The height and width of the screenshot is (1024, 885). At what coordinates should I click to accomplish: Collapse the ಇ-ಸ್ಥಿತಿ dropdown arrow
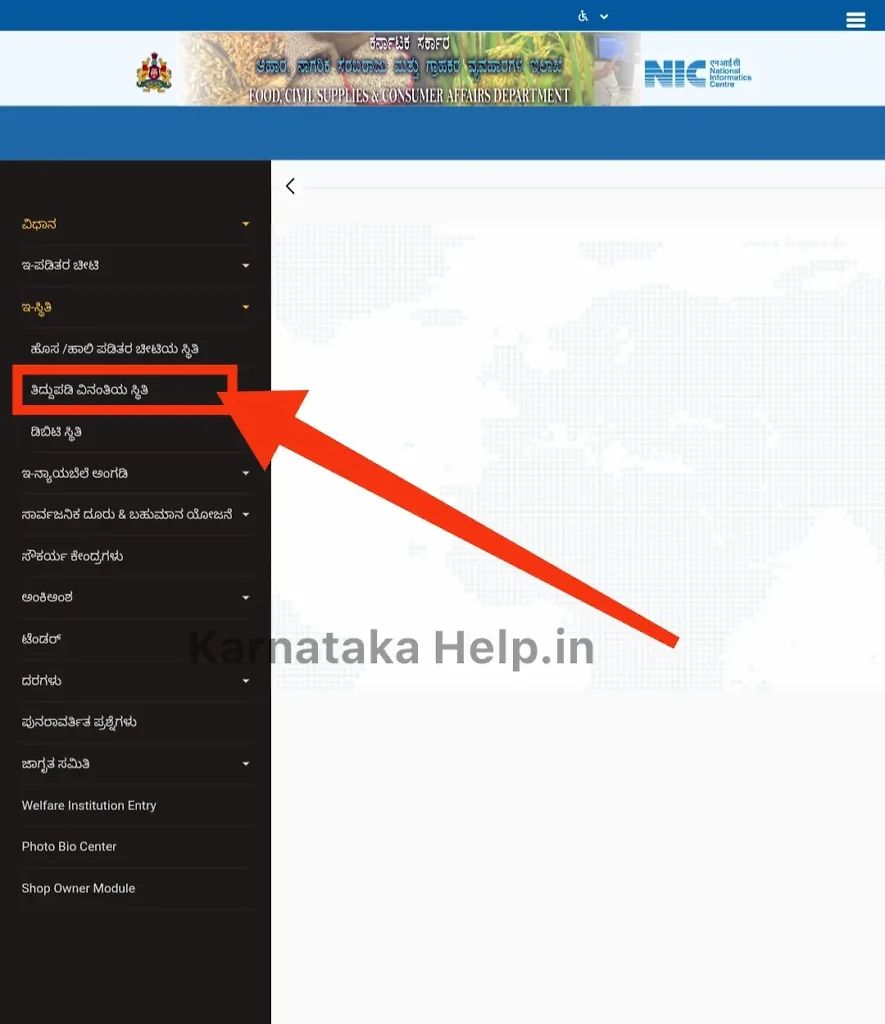[x=246, y=307]
